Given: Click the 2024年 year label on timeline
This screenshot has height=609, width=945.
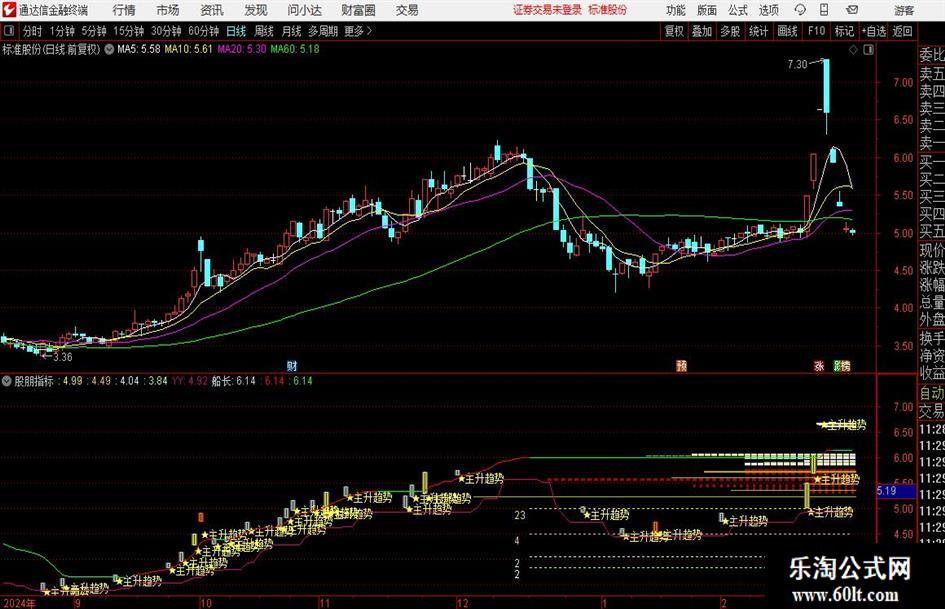Looking at the screenshot, I should pos(19,603).
